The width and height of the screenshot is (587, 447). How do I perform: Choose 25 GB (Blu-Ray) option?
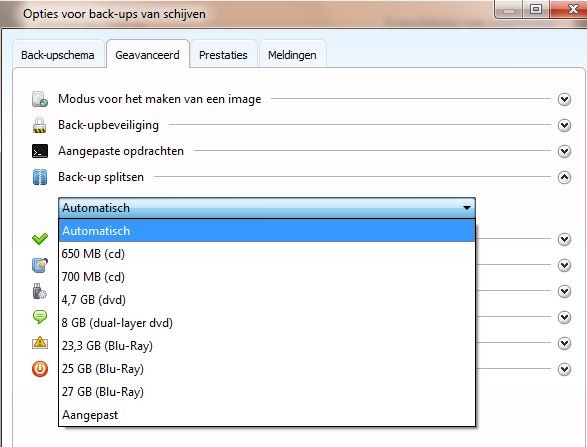(x=267, y=369)
